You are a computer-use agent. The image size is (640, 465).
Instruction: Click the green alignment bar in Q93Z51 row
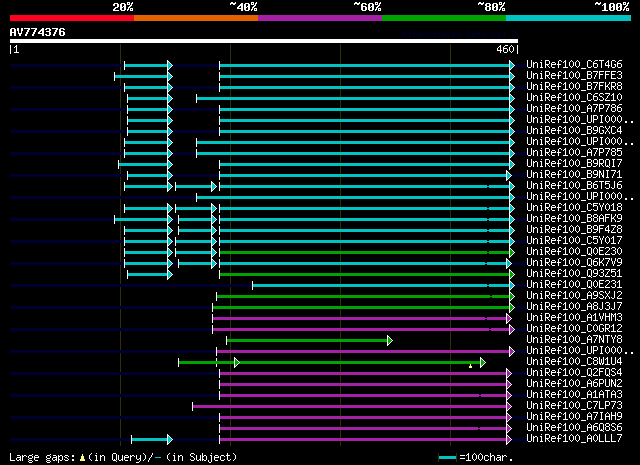pos(367,274)
